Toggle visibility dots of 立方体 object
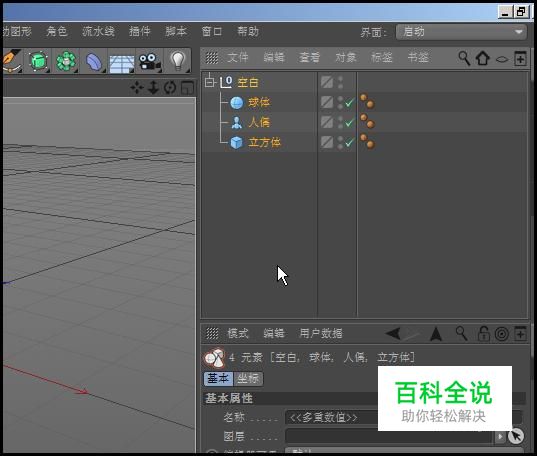 340,142
